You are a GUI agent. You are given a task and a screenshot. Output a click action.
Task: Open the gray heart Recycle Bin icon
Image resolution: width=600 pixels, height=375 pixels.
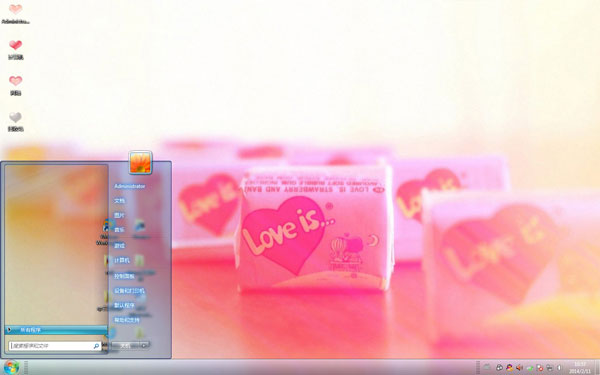pyautogui.click(x=15, y=122)
